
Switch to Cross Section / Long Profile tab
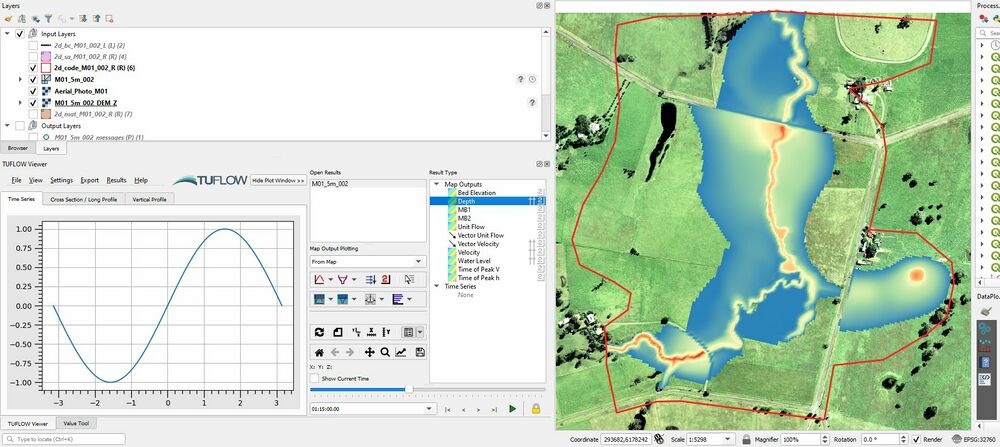coord(83,199)
